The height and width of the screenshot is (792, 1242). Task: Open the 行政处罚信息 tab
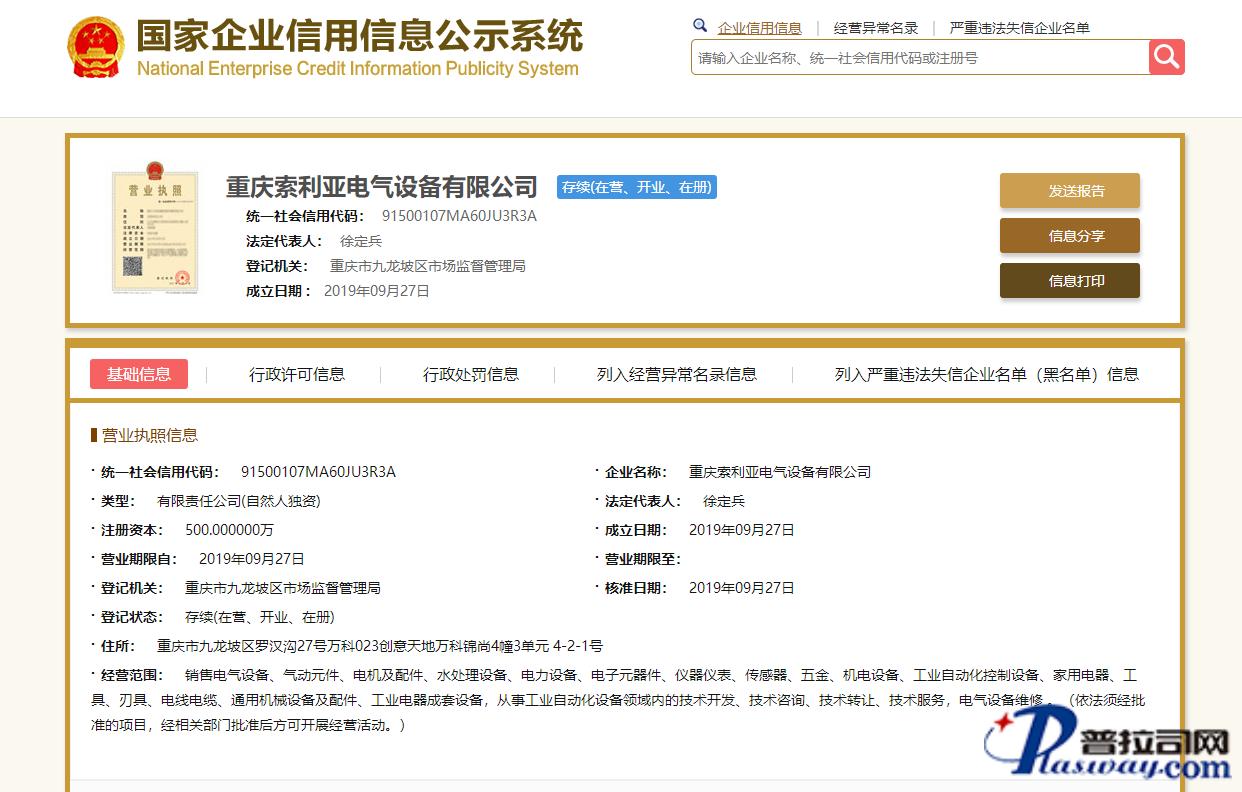point(471,374)
